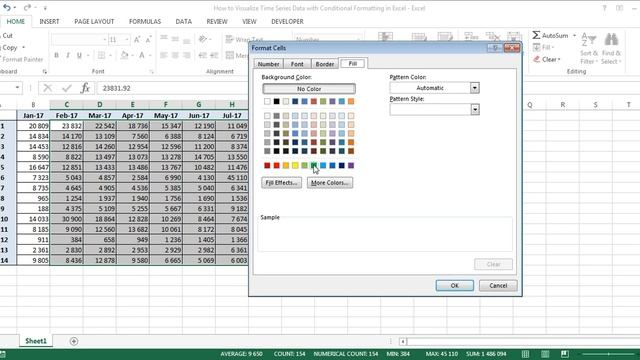Open More Colors... dialog
This screenshot has width=640, height=360.
click(x=330, y=183)
